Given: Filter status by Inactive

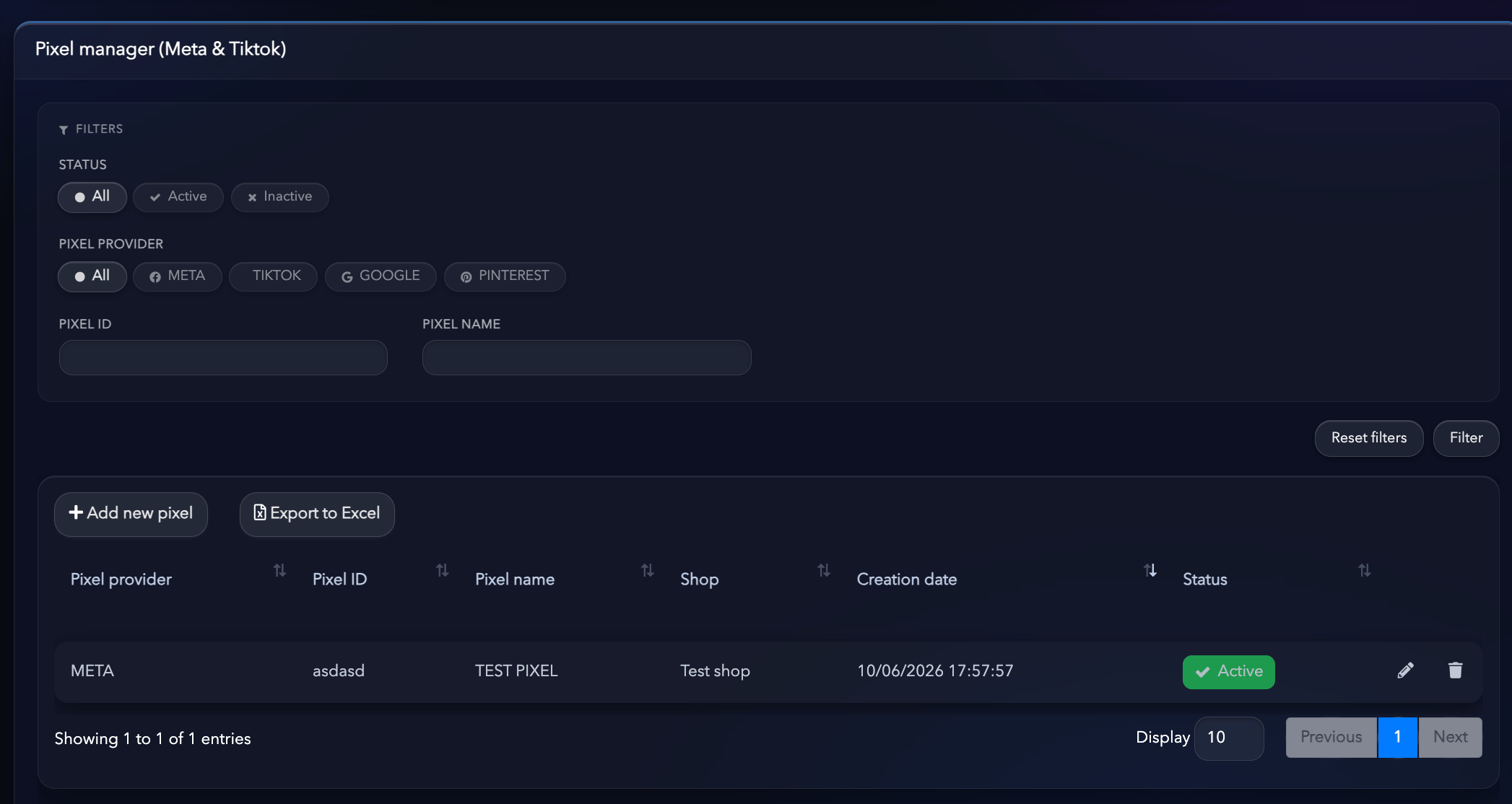Looking at the screenshot, I should [x=280, y=197].
